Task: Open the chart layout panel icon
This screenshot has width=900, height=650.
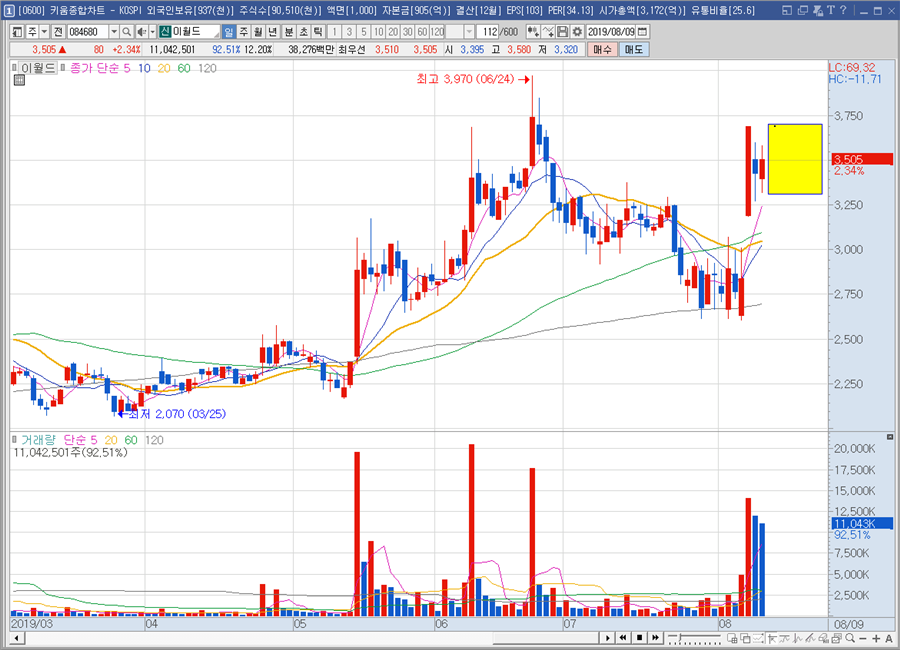Action: (17, 32)
